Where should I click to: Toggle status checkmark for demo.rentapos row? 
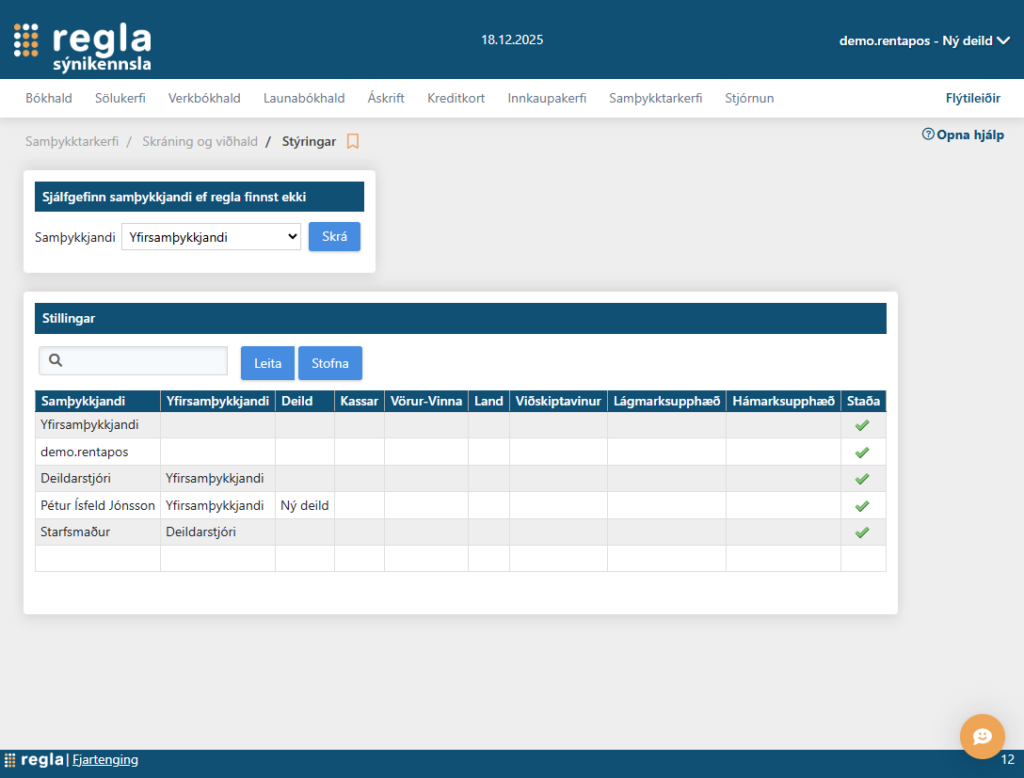pos(862,452)
